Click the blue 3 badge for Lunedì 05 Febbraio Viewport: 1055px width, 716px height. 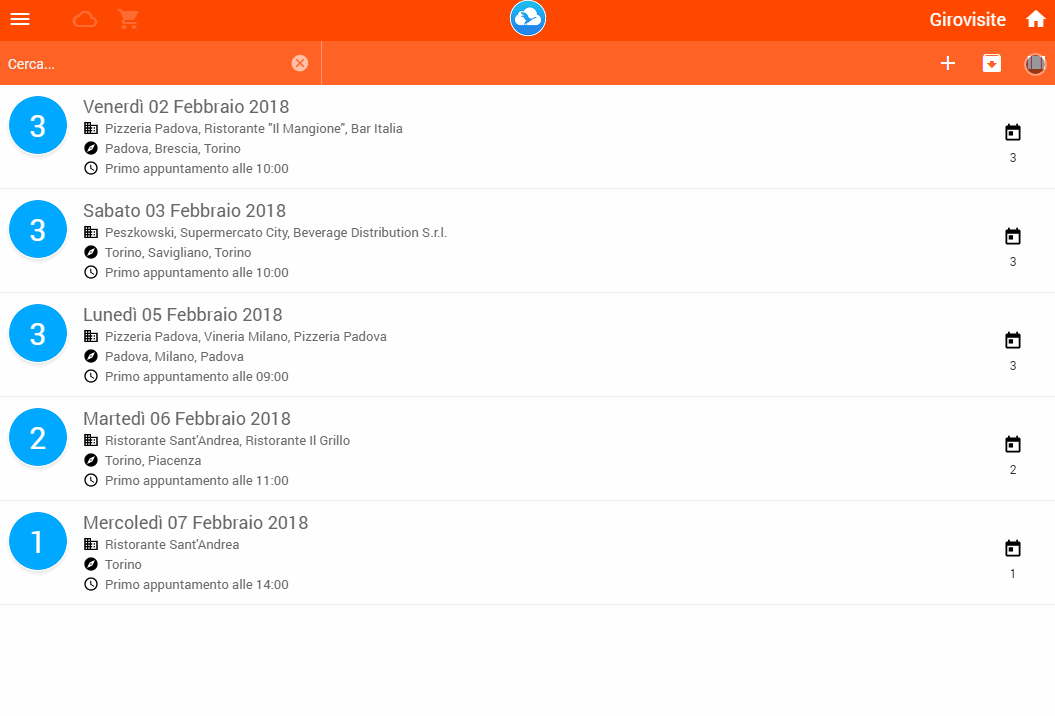(38, 333)
